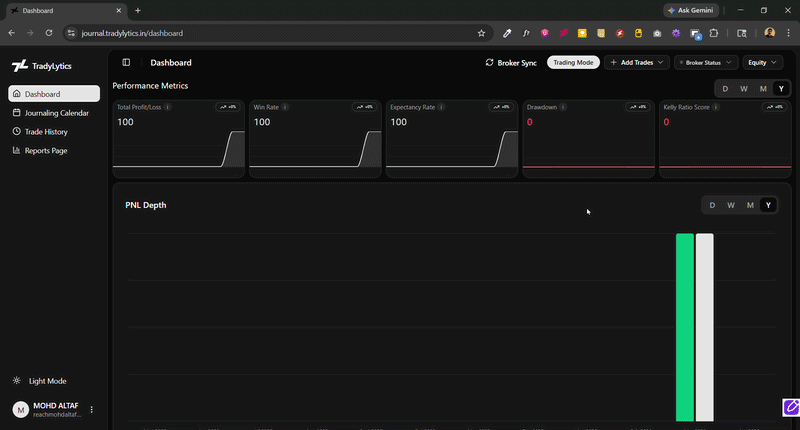The height and width of the screenshot is (430, 800).
Task: Click the Ask Gemini button
Action: 690,10
